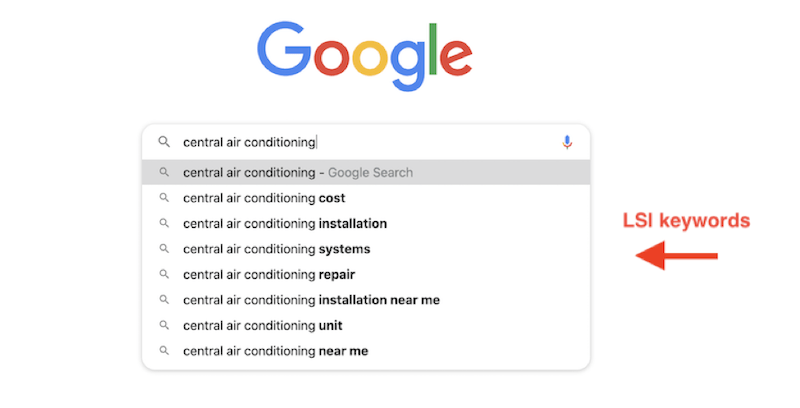Pick the 'central air conditioning installation' suggestion
The height and width of the screenshot is (408, 800).
click(x=284, y=223)
